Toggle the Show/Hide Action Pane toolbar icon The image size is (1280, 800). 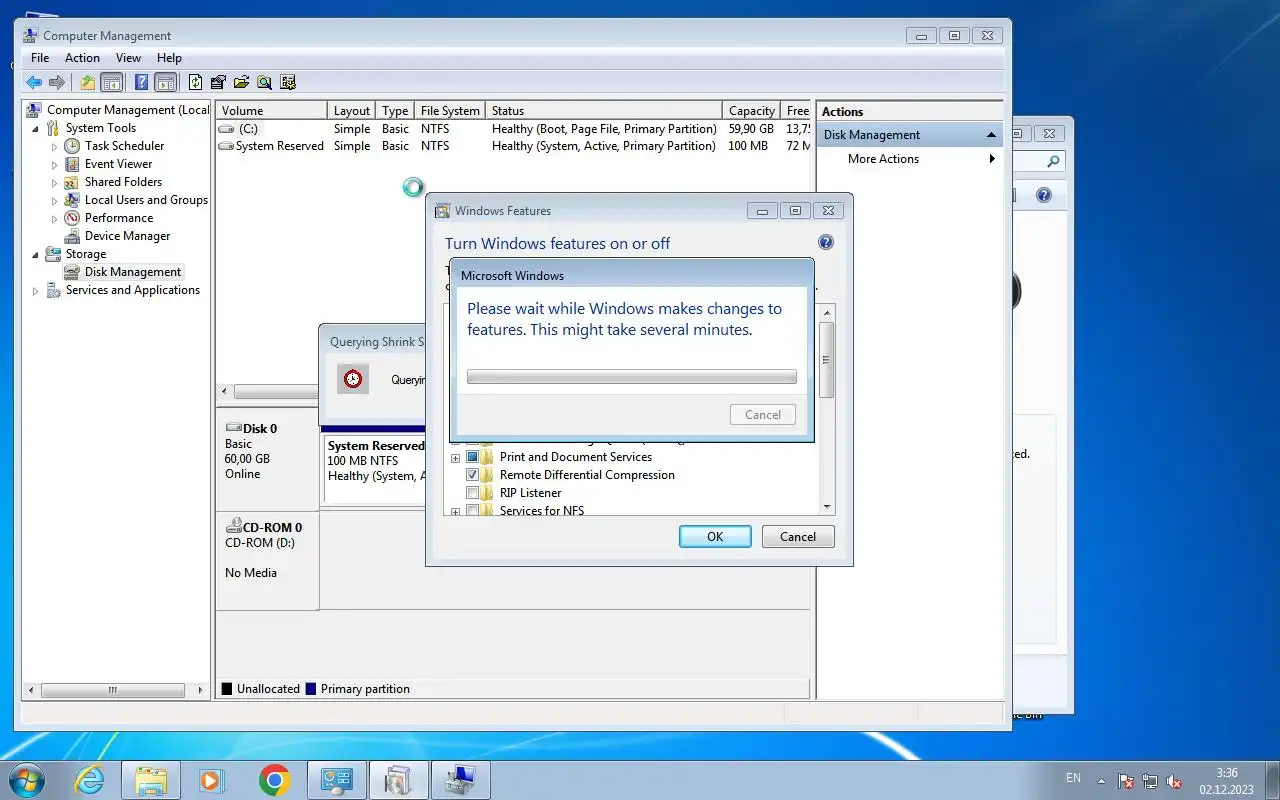click(x=166, y=82)
